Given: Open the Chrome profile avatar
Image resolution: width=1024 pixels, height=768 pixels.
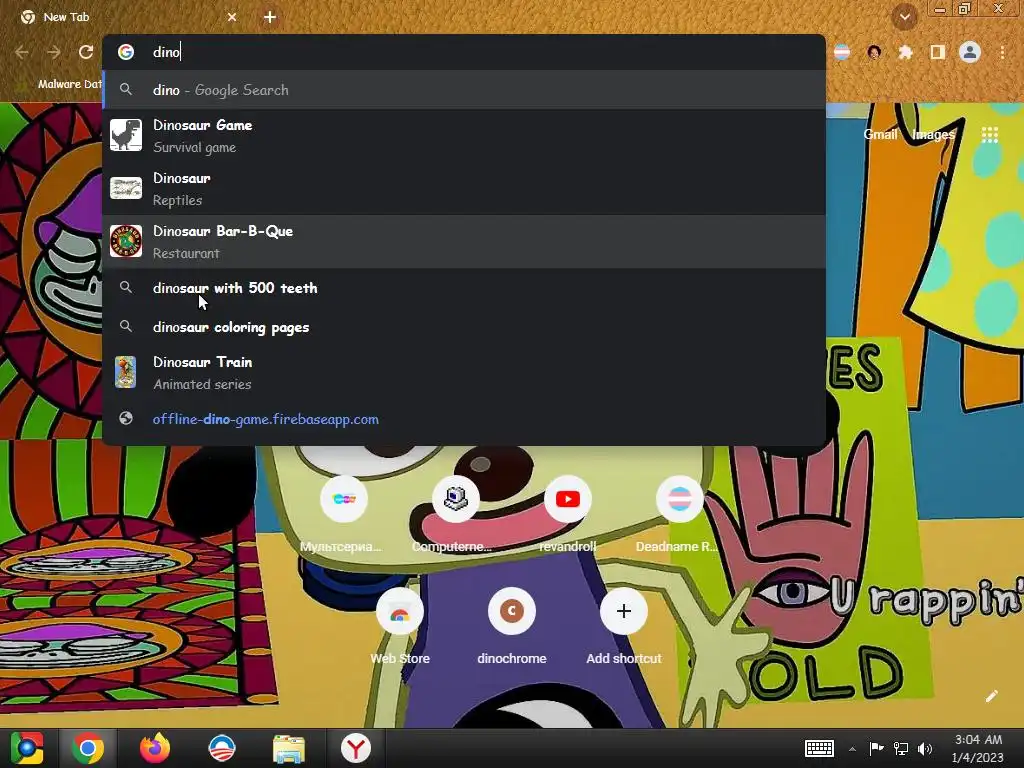Looking at the screenshot, I should [970, 52].
